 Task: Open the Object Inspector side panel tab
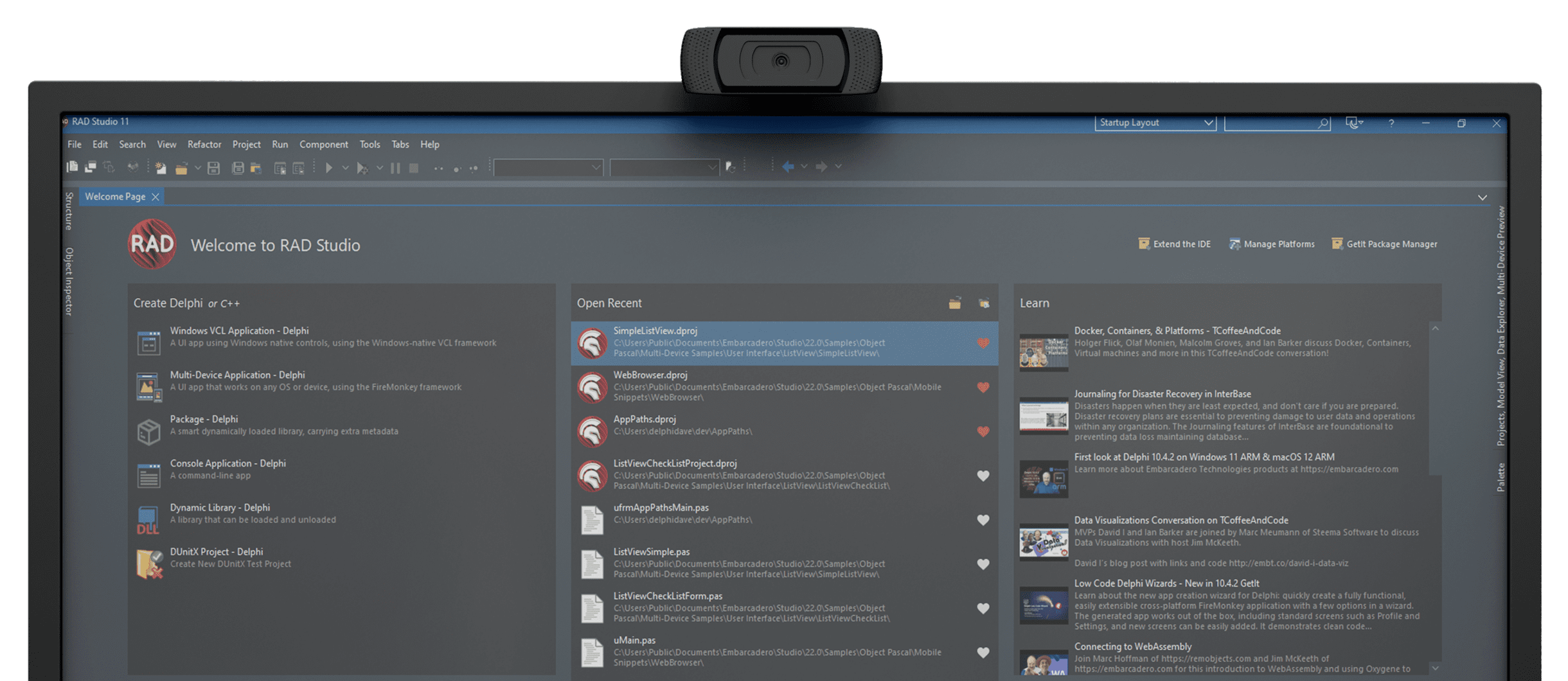click(69, 281)
